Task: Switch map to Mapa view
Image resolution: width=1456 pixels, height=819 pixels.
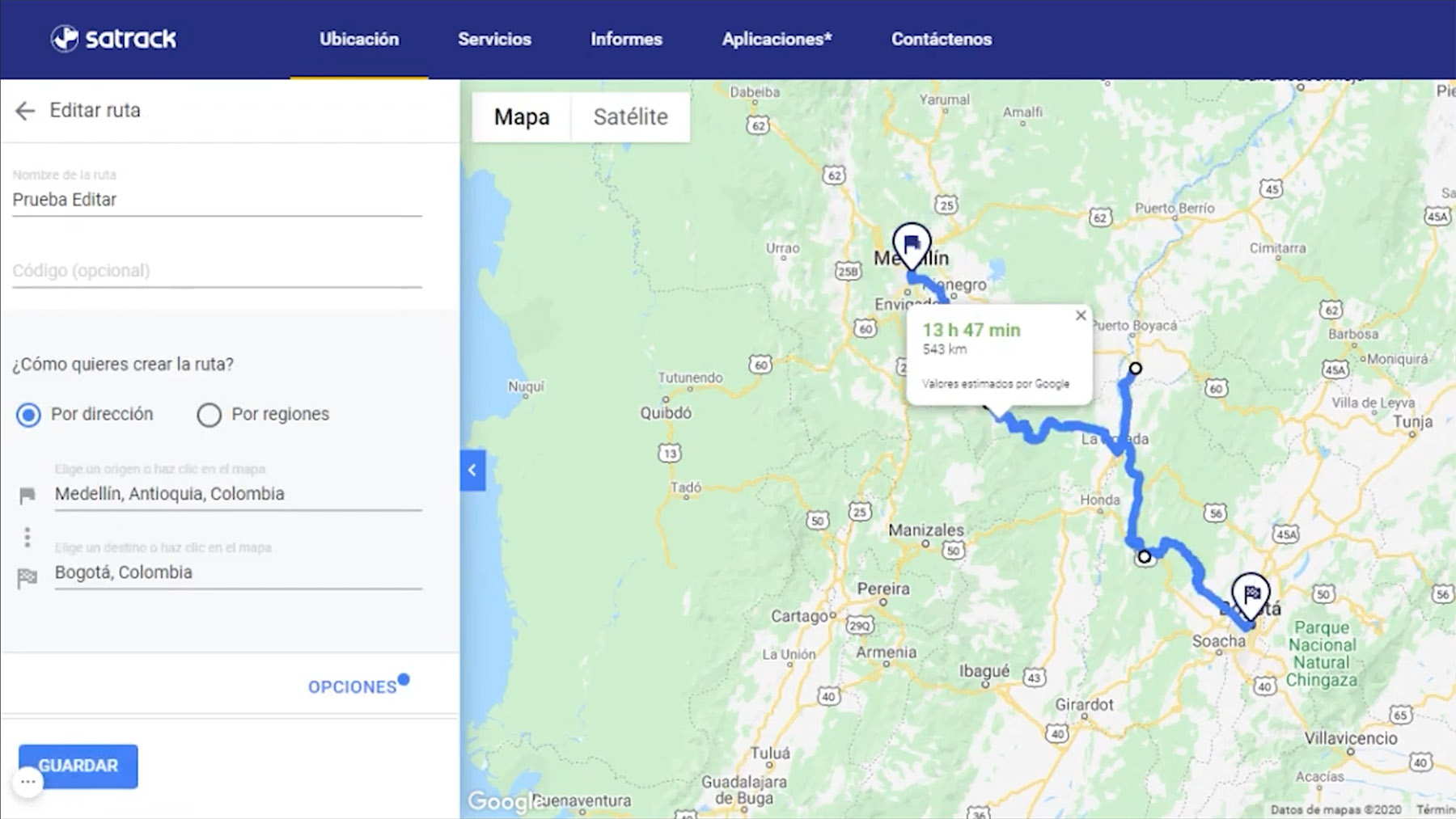Action: click(522, 117)
